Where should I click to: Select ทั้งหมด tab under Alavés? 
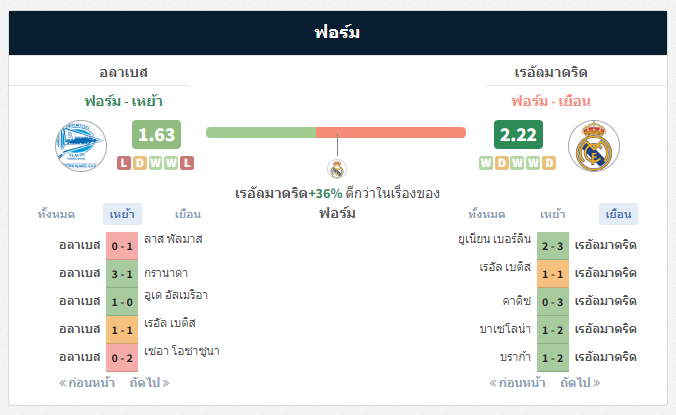click(56, 214)
